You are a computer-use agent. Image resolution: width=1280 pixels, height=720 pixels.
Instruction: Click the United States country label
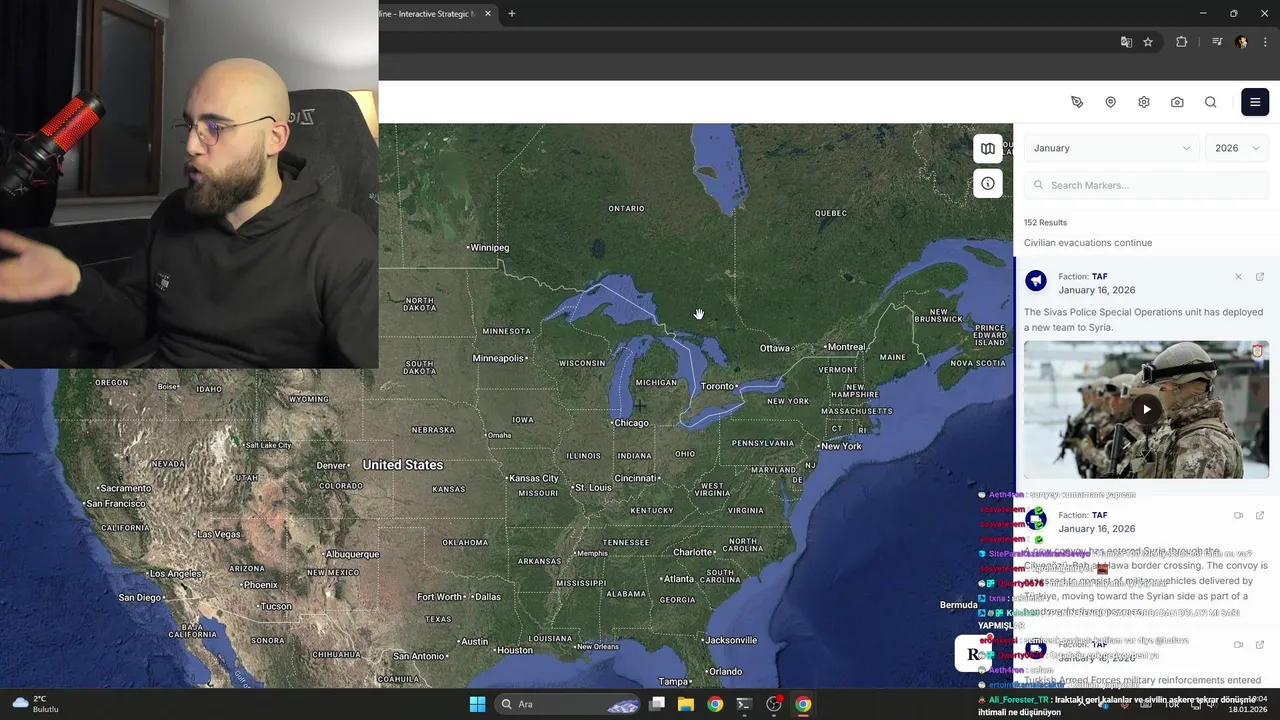(402, 465)
